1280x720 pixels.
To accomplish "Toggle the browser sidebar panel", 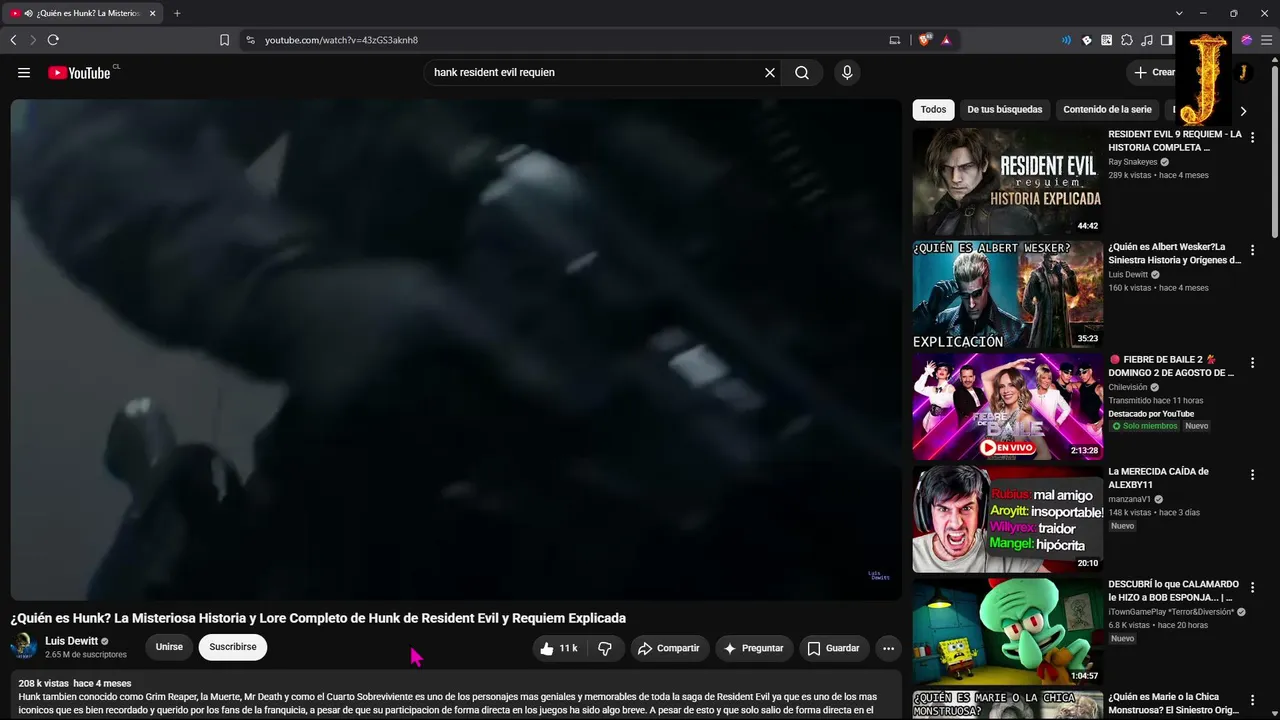I will click(1167, 40).
